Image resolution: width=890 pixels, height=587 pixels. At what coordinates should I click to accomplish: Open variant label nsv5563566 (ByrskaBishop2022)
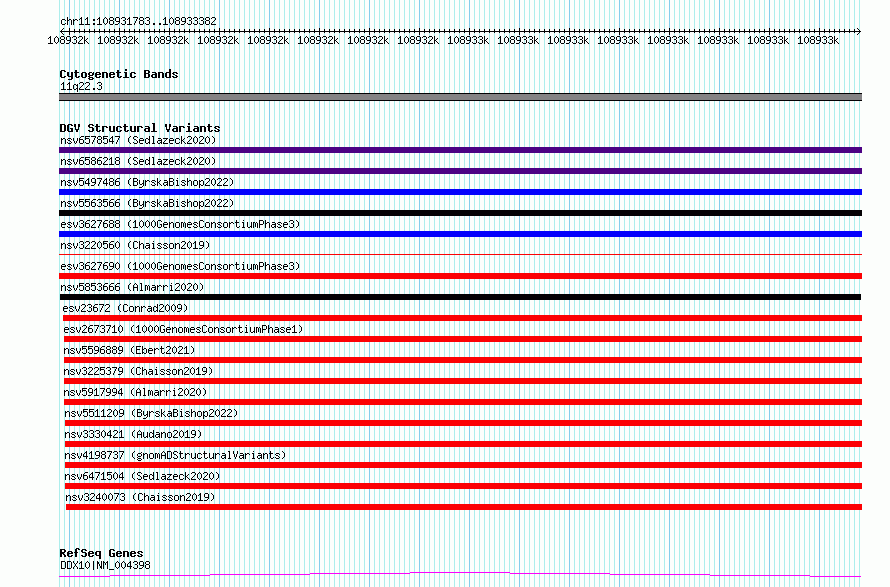coord(147,203)
